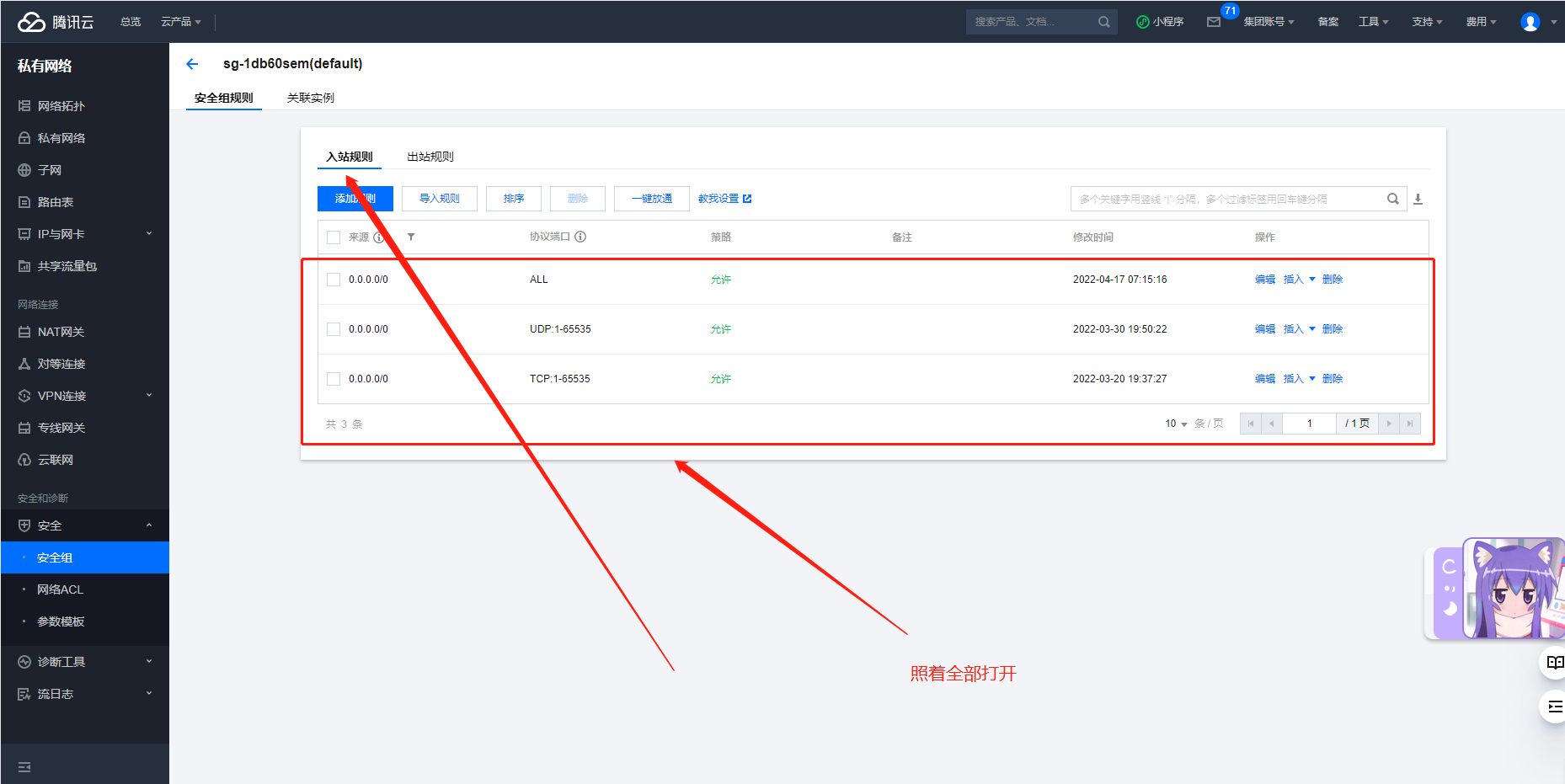
Task: Expand the IP与网卡 sidebar menu
Action: (85, 234)
